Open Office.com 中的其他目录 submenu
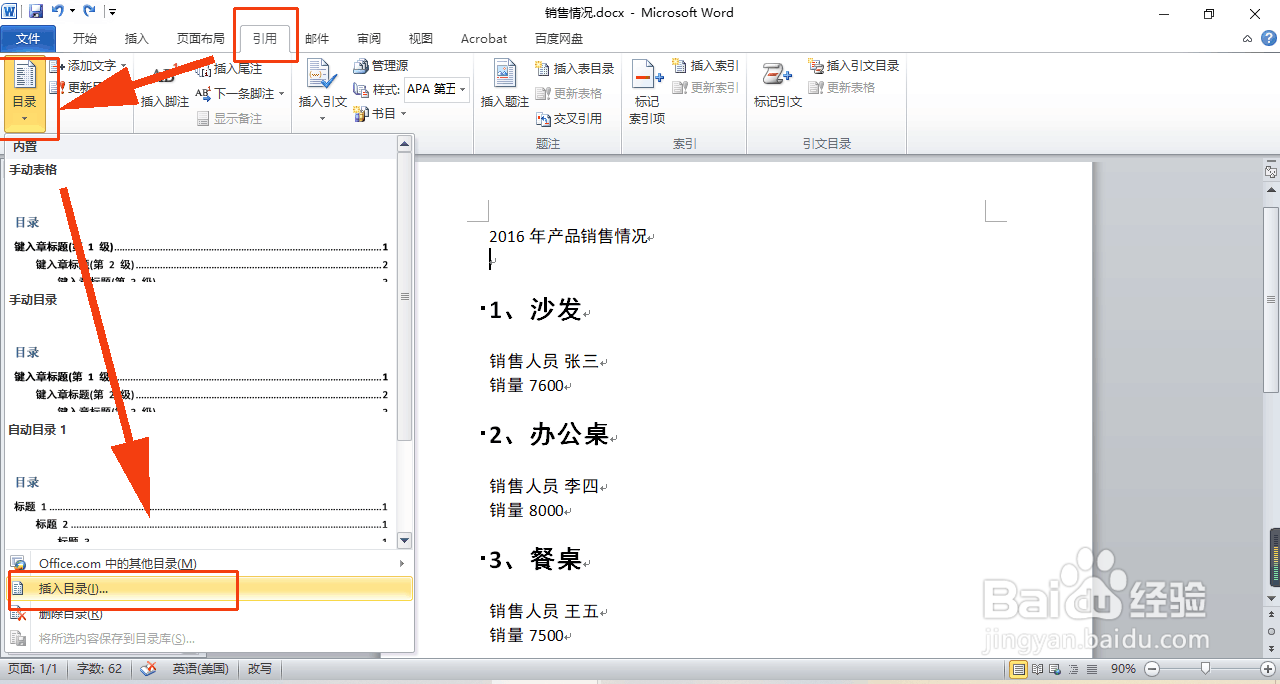 [x=208, y=564]
